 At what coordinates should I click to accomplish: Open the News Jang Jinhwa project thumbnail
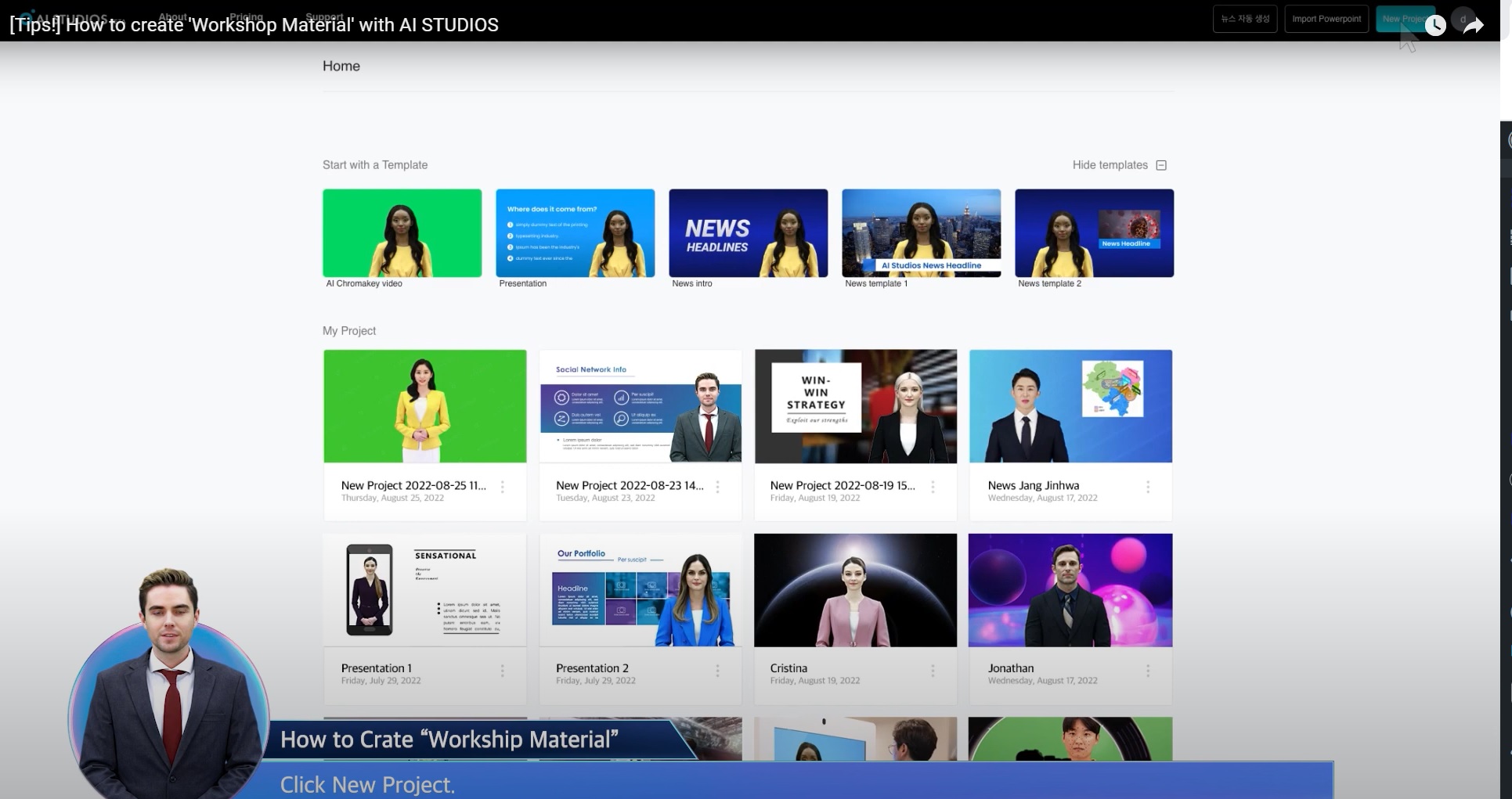coord(1070,406)
